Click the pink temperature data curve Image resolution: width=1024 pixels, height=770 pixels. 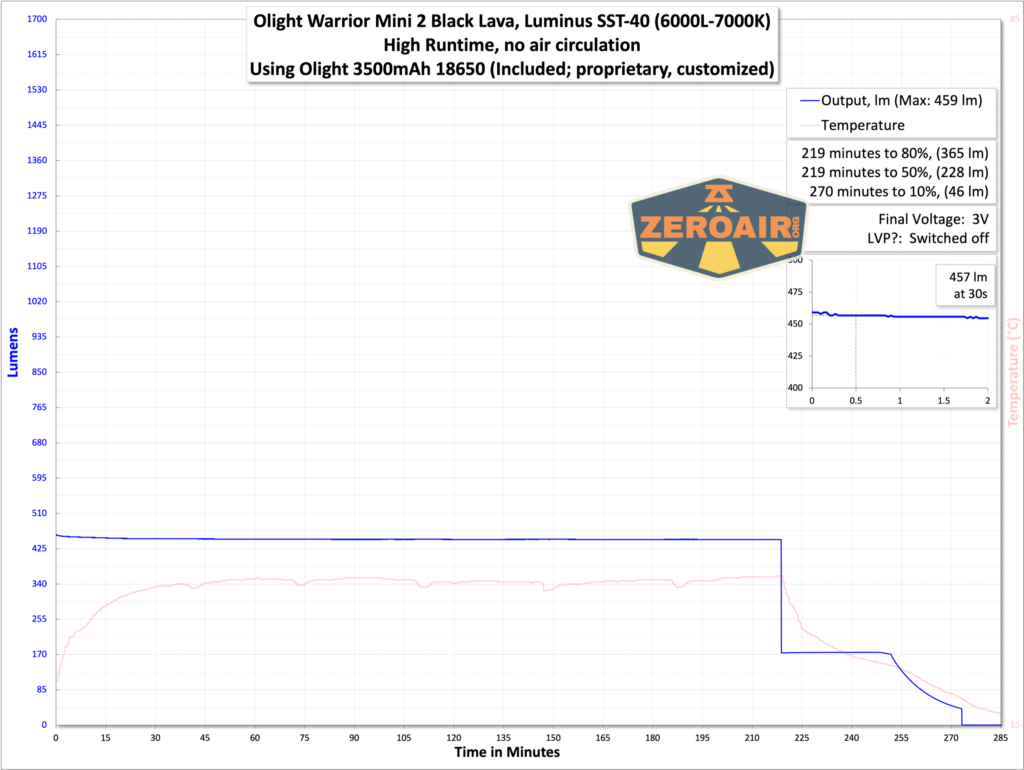(x=400, y=580)
